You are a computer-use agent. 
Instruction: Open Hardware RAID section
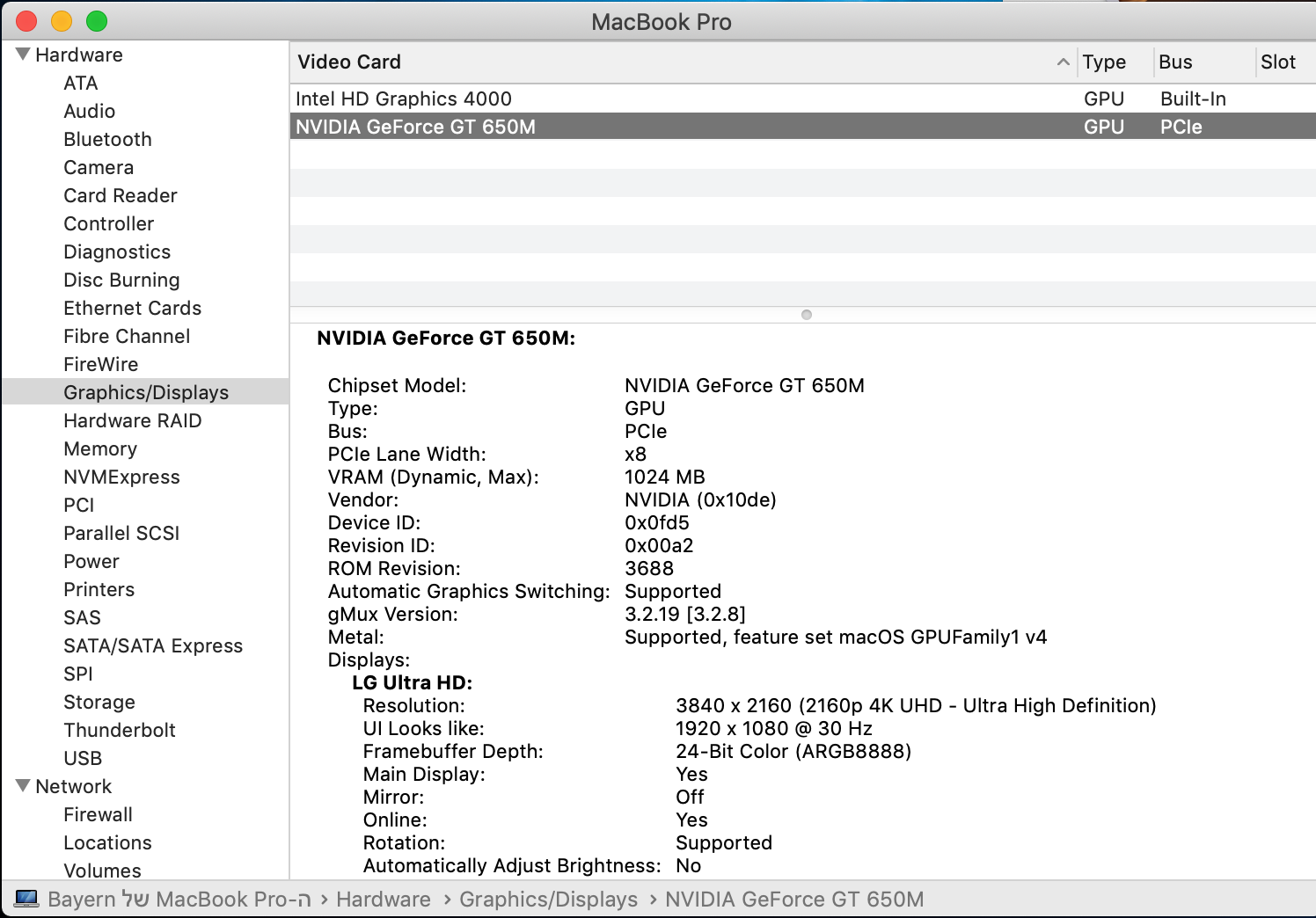pos(132,420)
